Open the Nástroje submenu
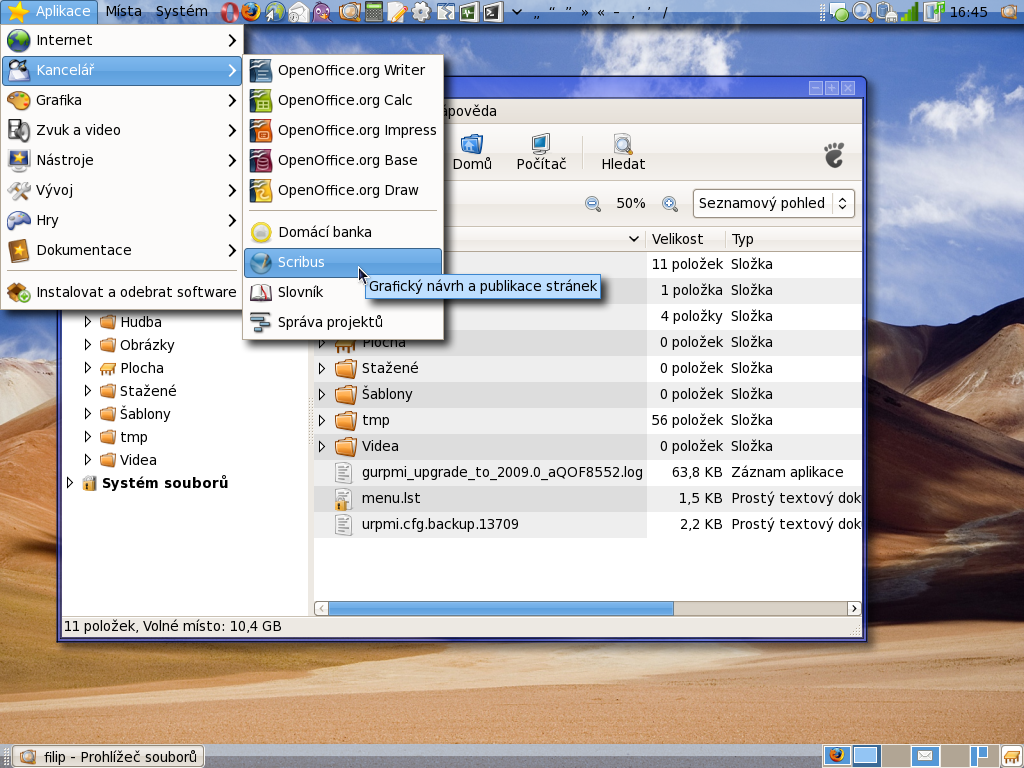 point(122,161)
